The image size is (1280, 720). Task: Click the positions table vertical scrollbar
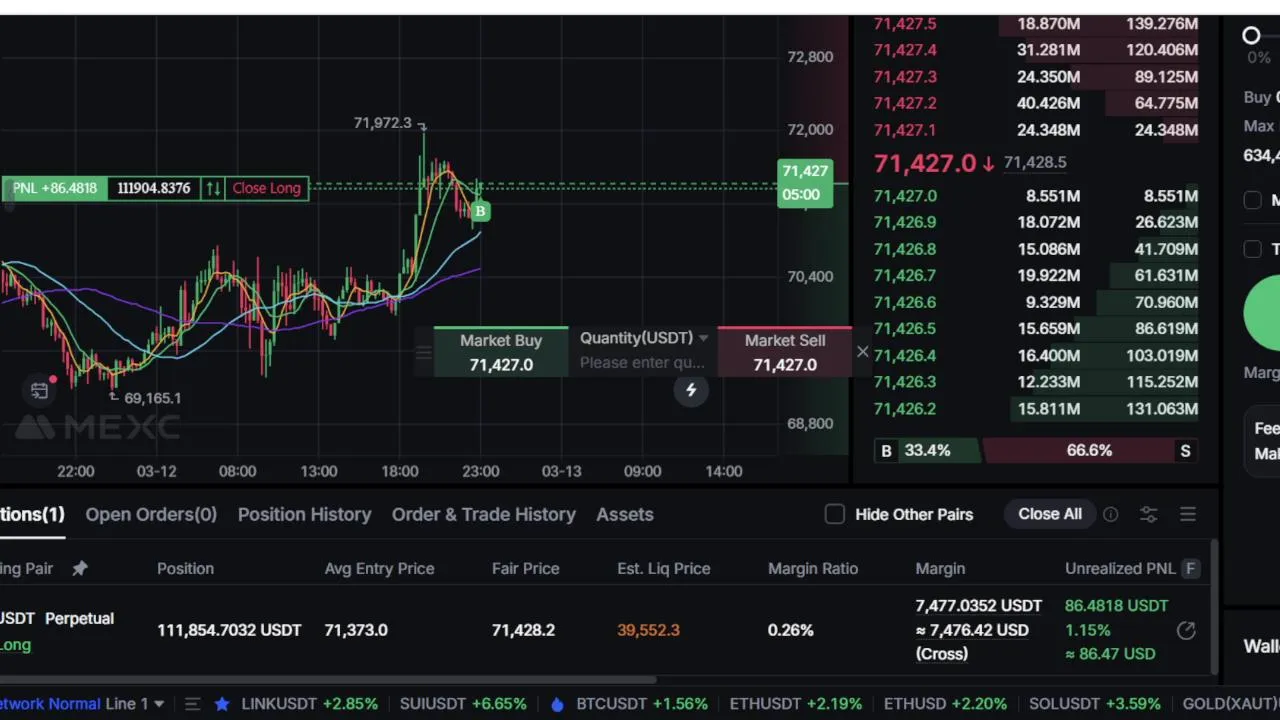(x=1215, y=605)
